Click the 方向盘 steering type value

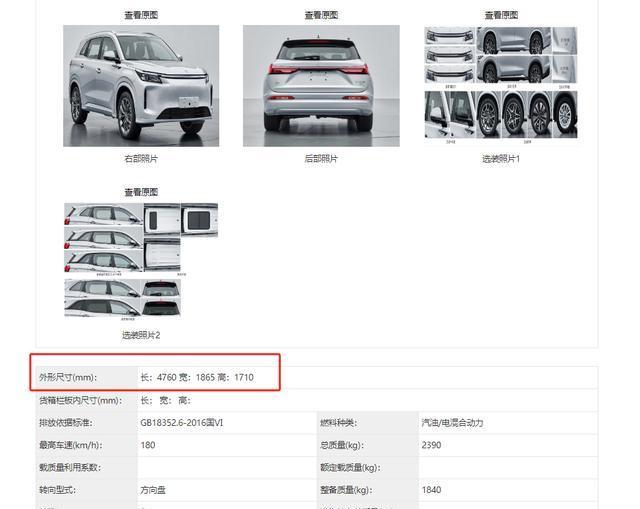[153, 489]
